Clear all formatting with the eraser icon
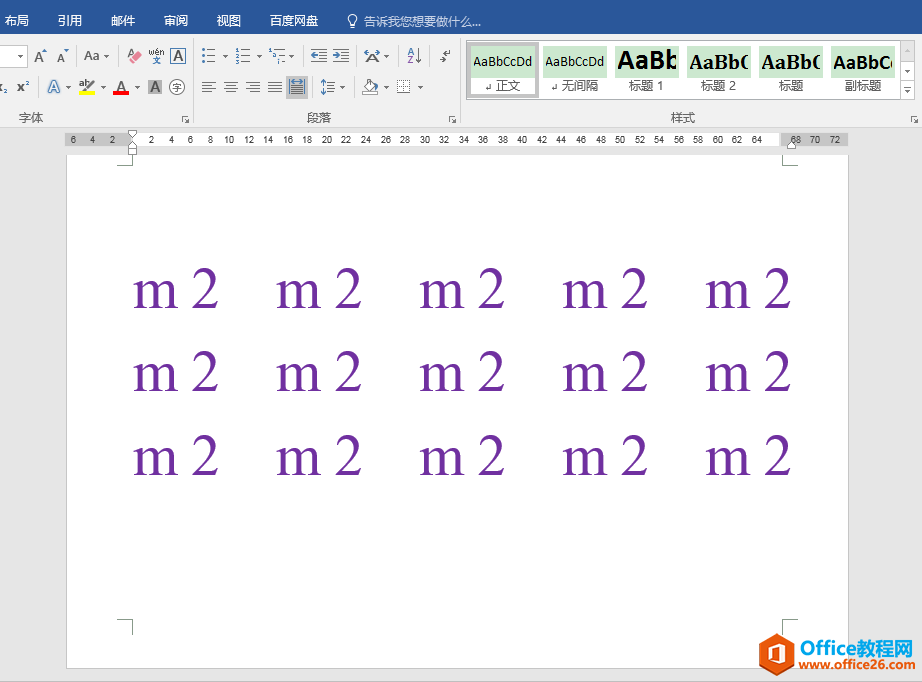The height and width of the screenshot is (682, 922). (134, 56)
